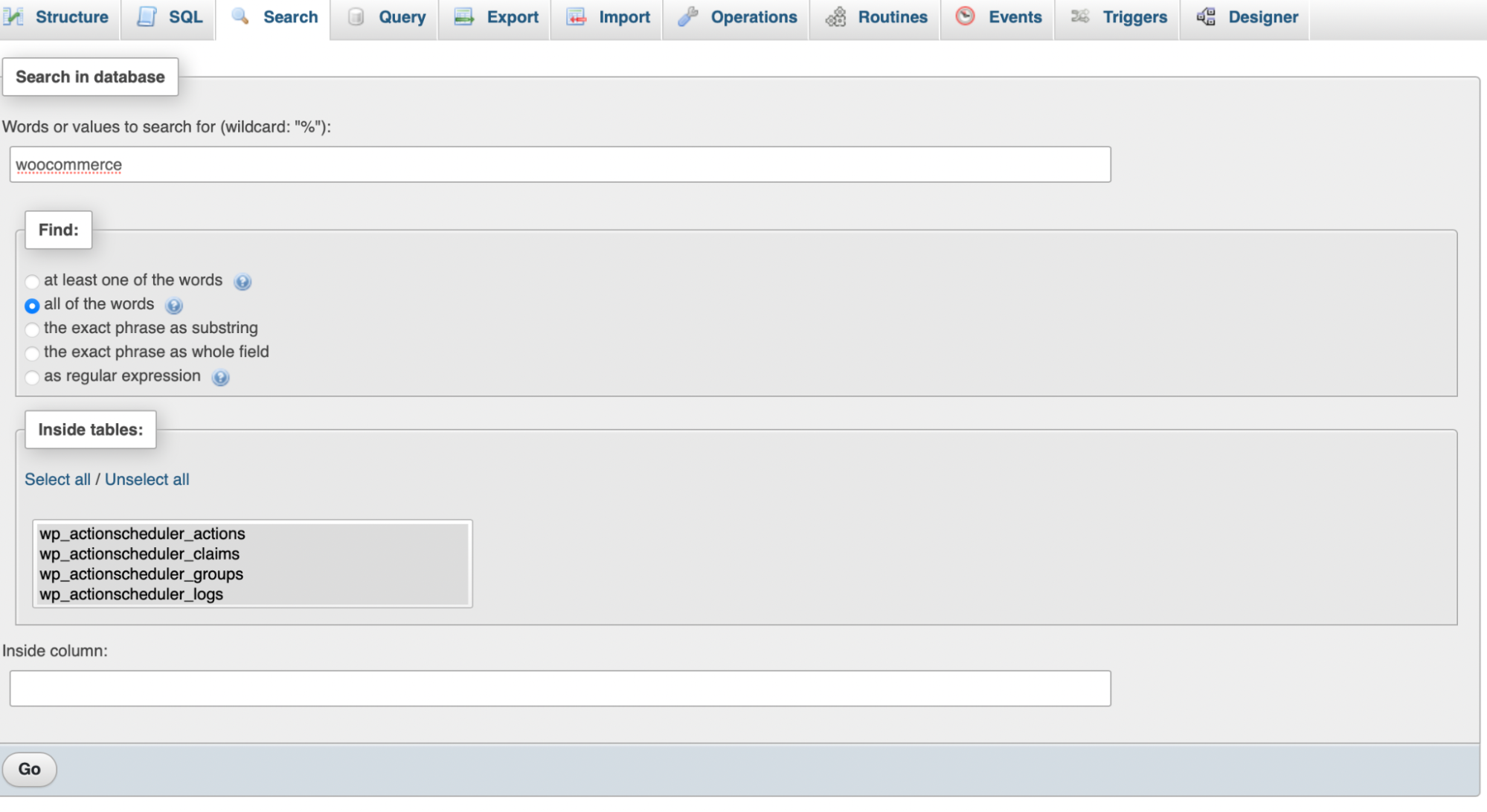Select 'at least one of the words' radio button
The width and height of the screenshot is (1487, 812).
coord(31,279)
